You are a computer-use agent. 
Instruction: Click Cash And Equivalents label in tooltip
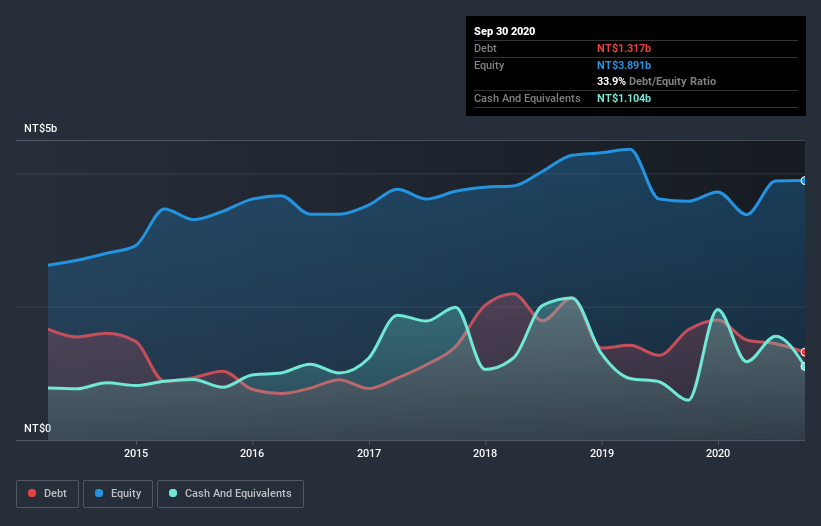point(527,98)
